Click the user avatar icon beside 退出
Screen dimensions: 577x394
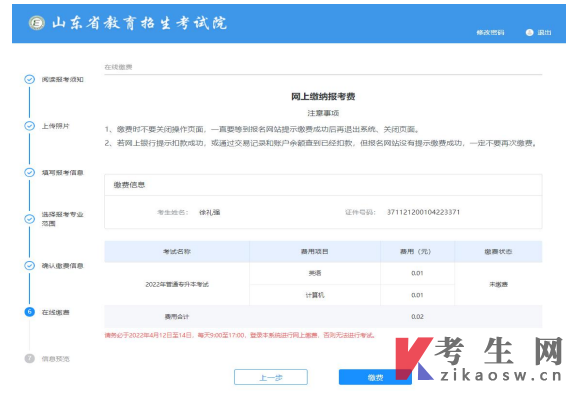[529, 32]
